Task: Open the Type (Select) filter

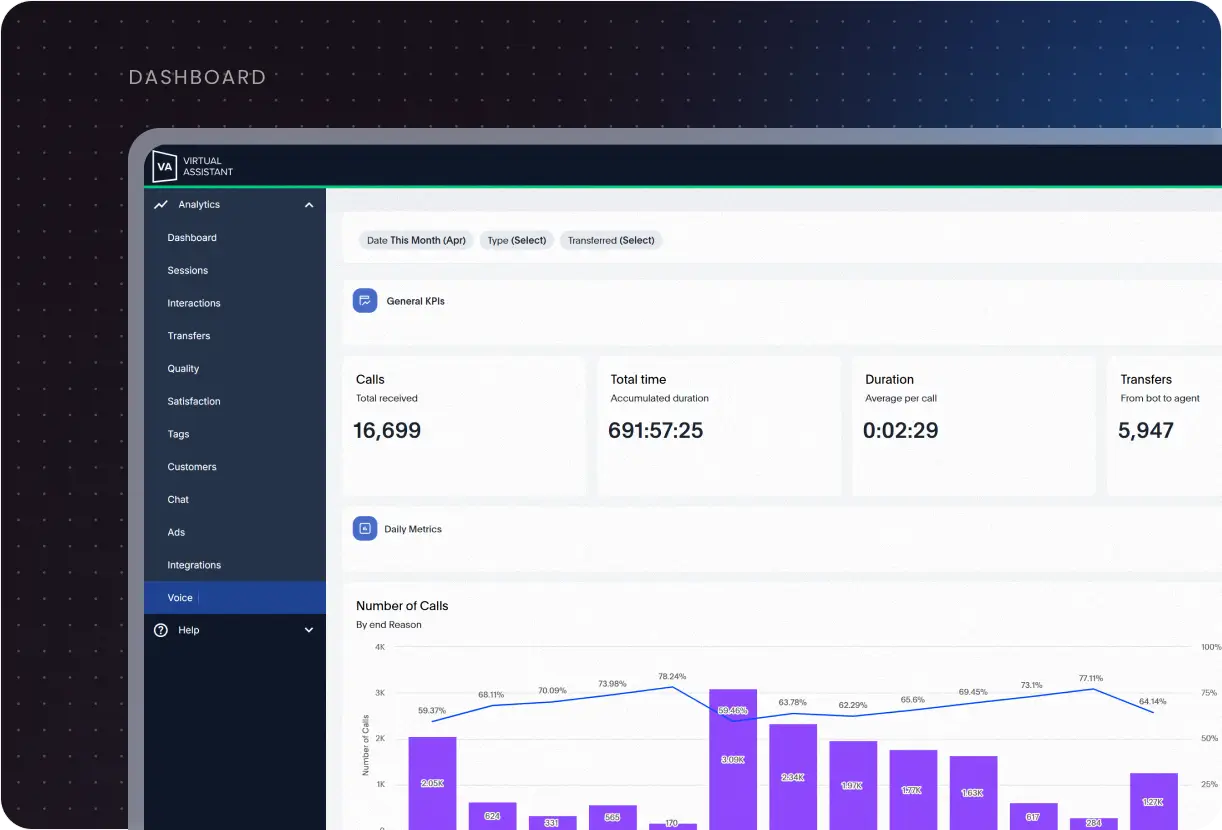Action: pos(516,240)
